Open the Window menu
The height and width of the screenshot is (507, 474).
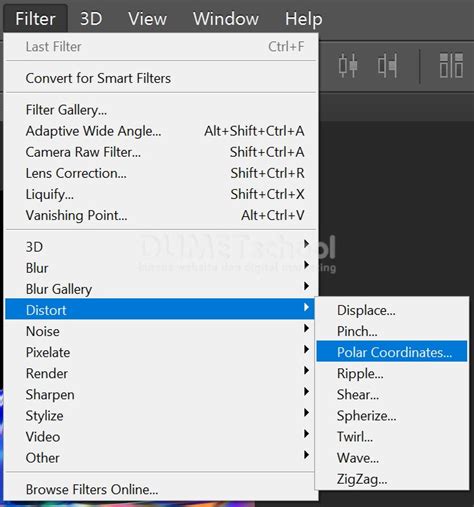click(226, 19)
